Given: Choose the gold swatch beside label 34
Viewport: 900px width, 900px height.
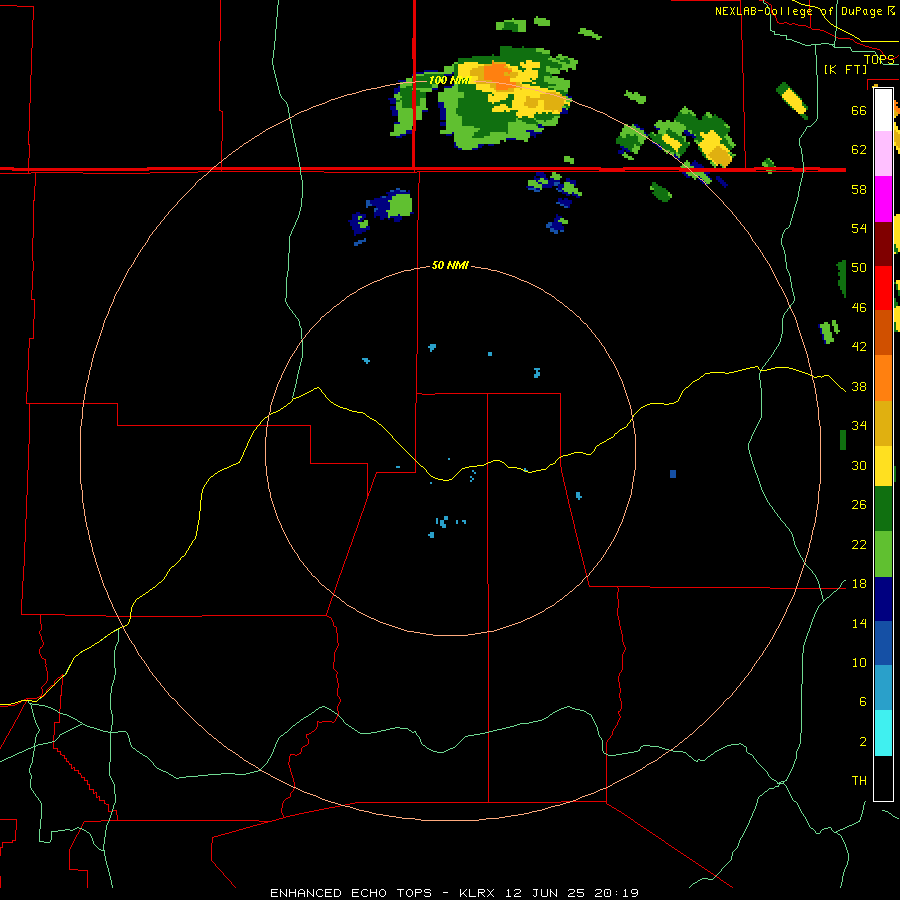Looking at the screenshot, I should [x=883, y=423].
